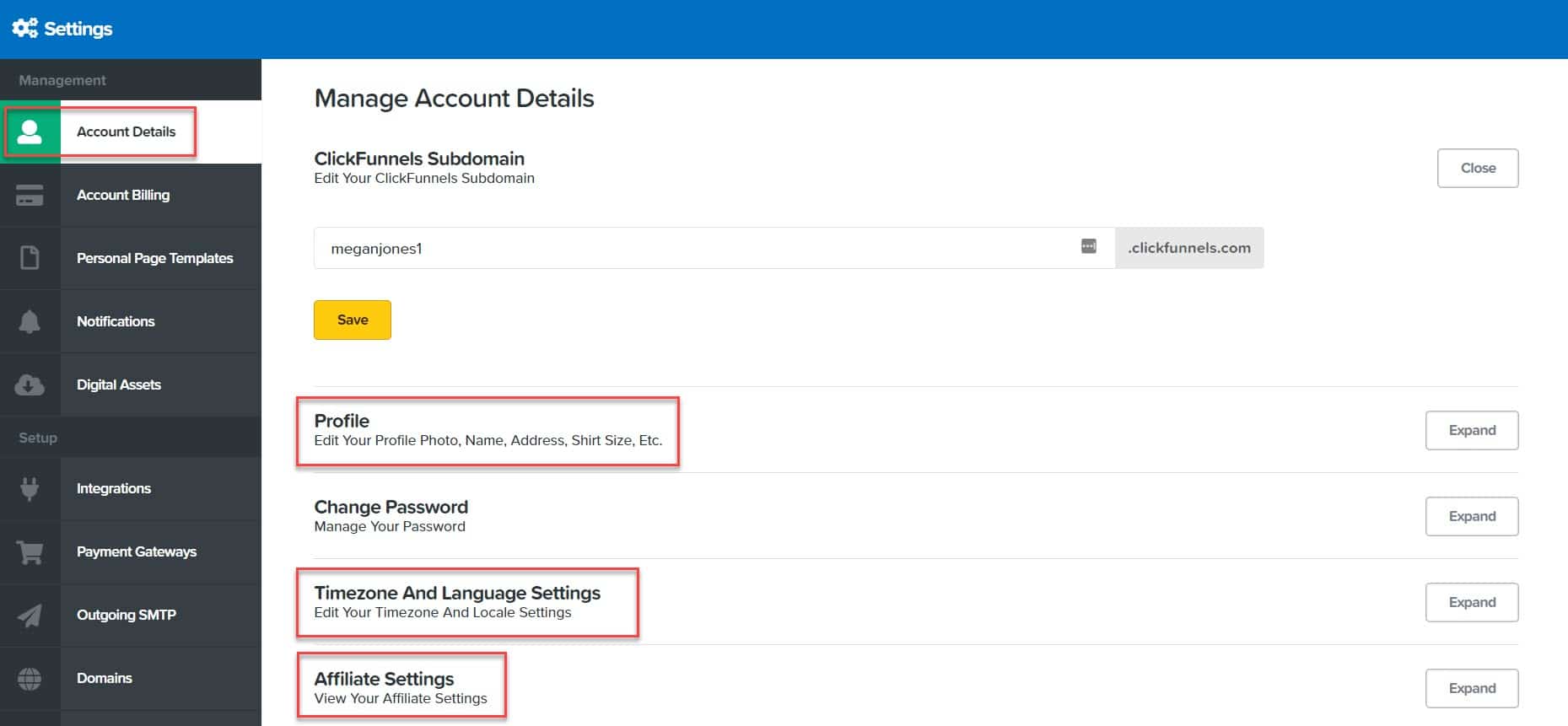Screen dimensions: 1568x726
Task: Click the subdomain input field meganjones1
Action: [714, 248]
